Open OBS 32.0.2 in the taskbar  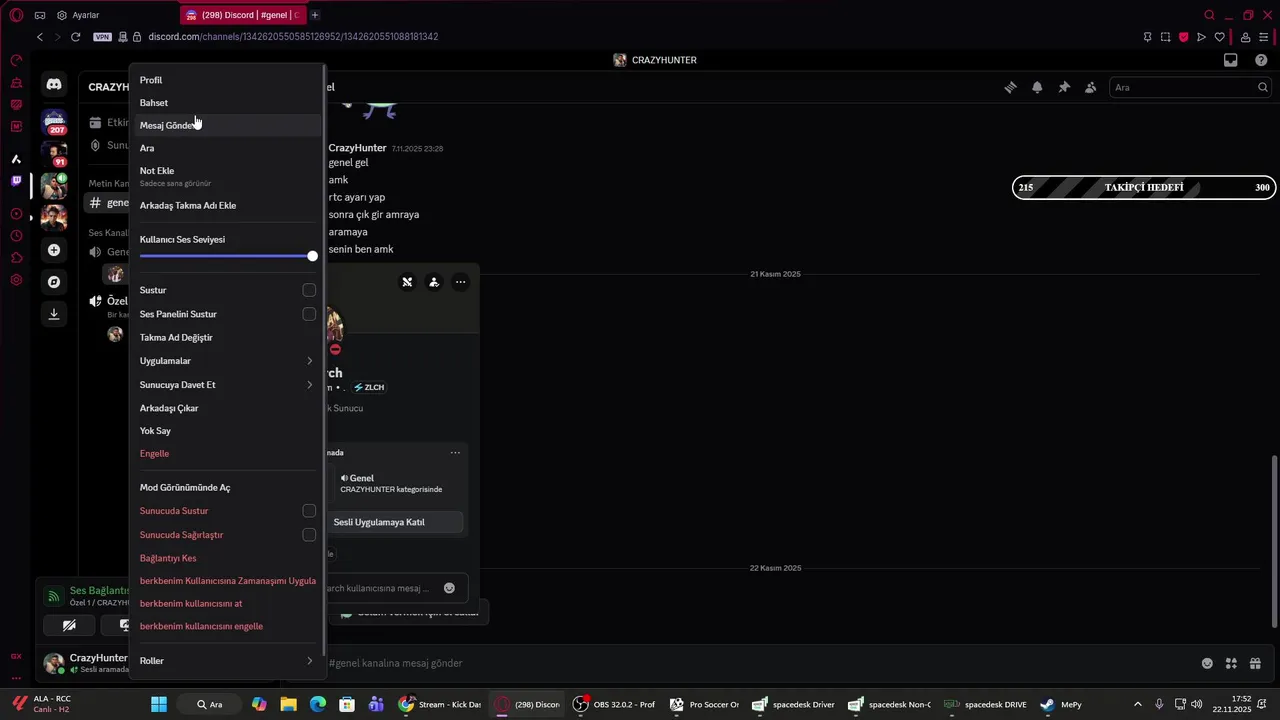point(613,704)
